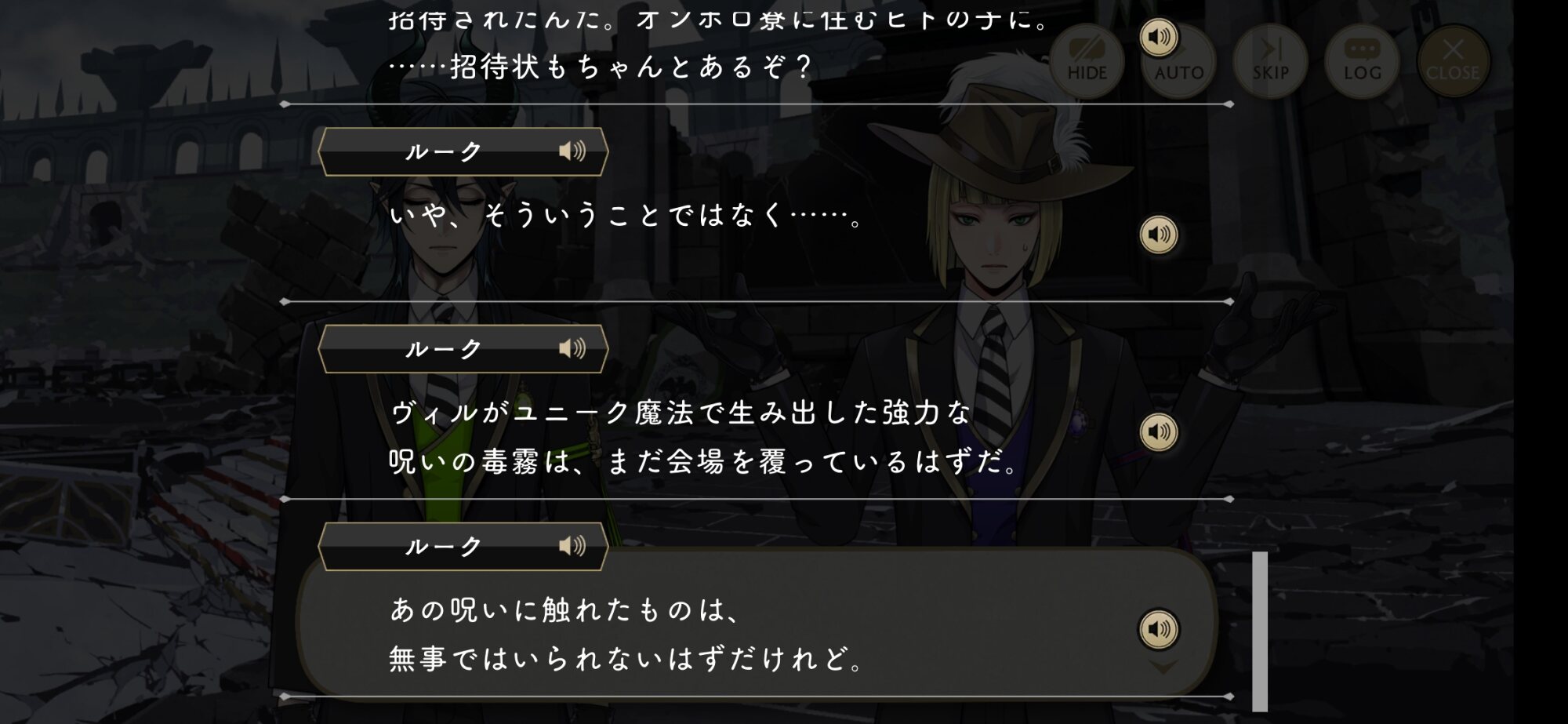
Task: Tap speaker icon in second ルーク name tag
Action: pyautogui.click(x=572, y=348)
